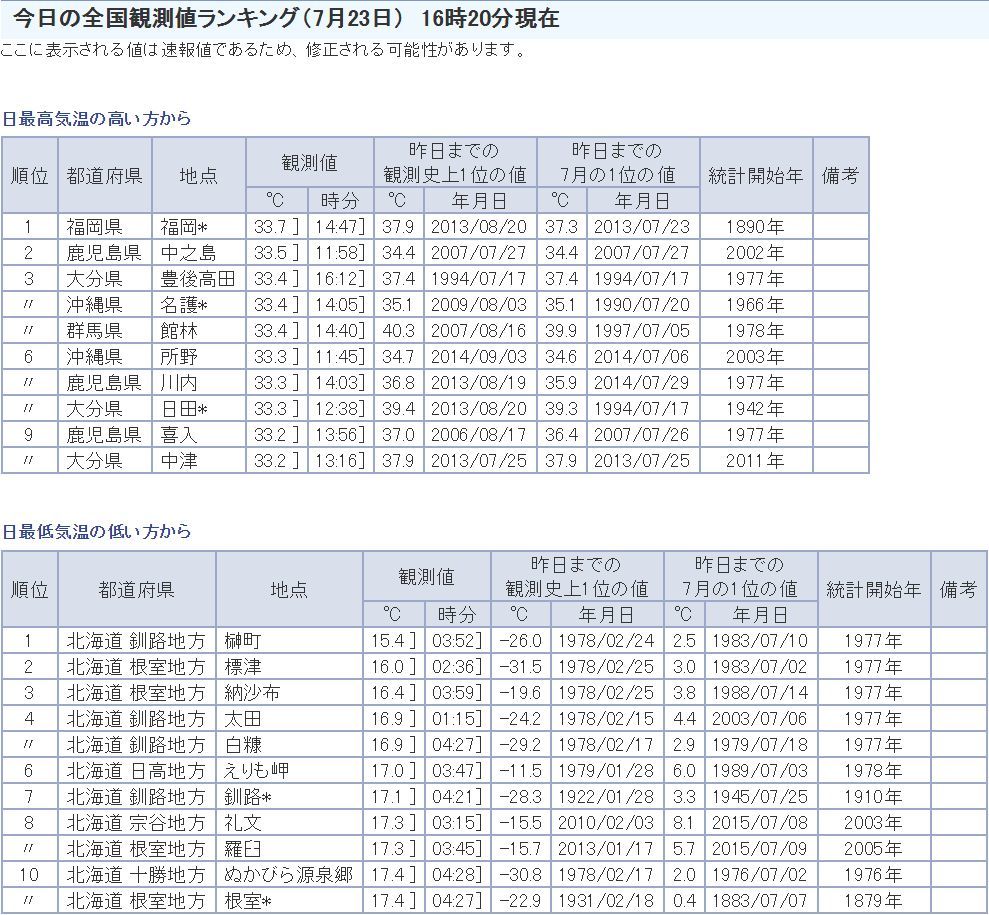
Task: Click the ぬかびら源泉郷 station cell
Action: (288, 875)
